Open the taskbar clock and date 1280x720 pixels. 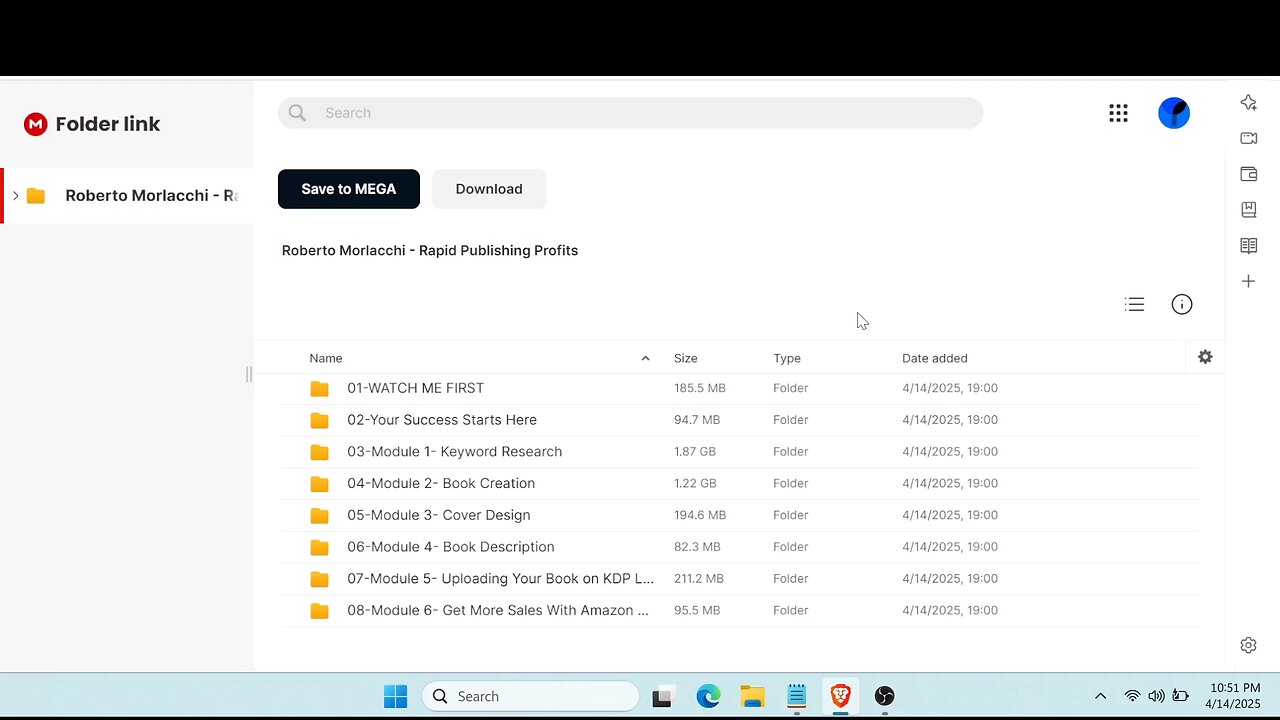[1235, 696]
